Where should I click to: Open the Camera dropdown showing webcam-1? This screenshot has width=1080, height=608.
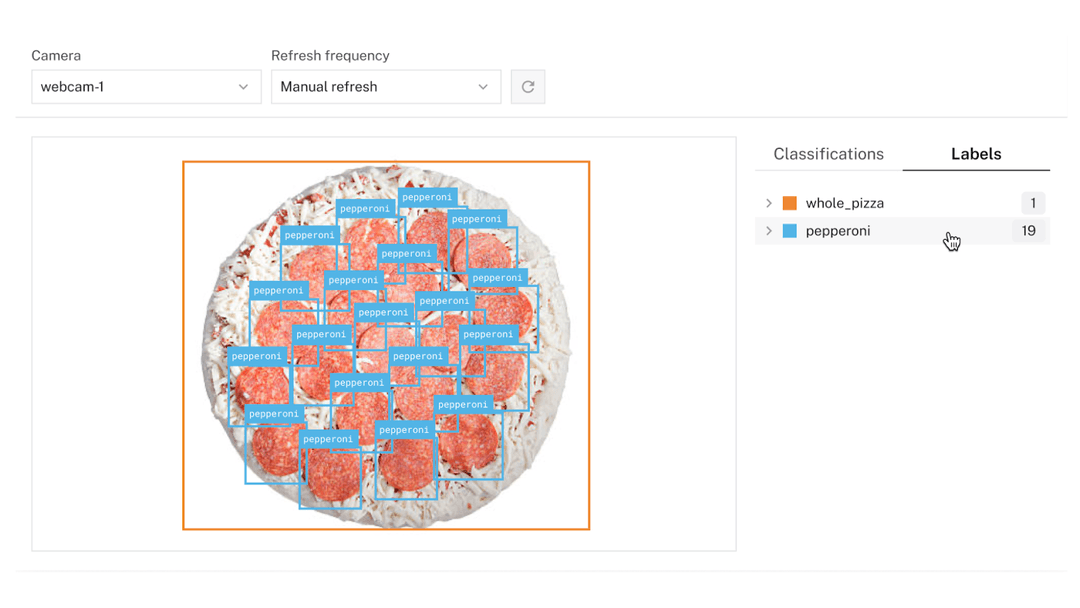(145, 87)
